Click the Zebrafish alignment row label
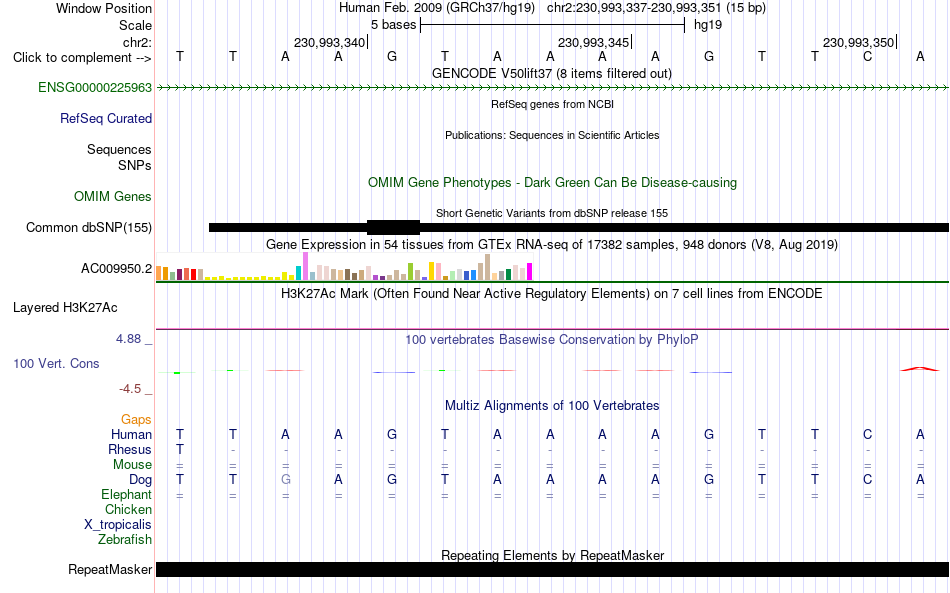 [125, 540]
